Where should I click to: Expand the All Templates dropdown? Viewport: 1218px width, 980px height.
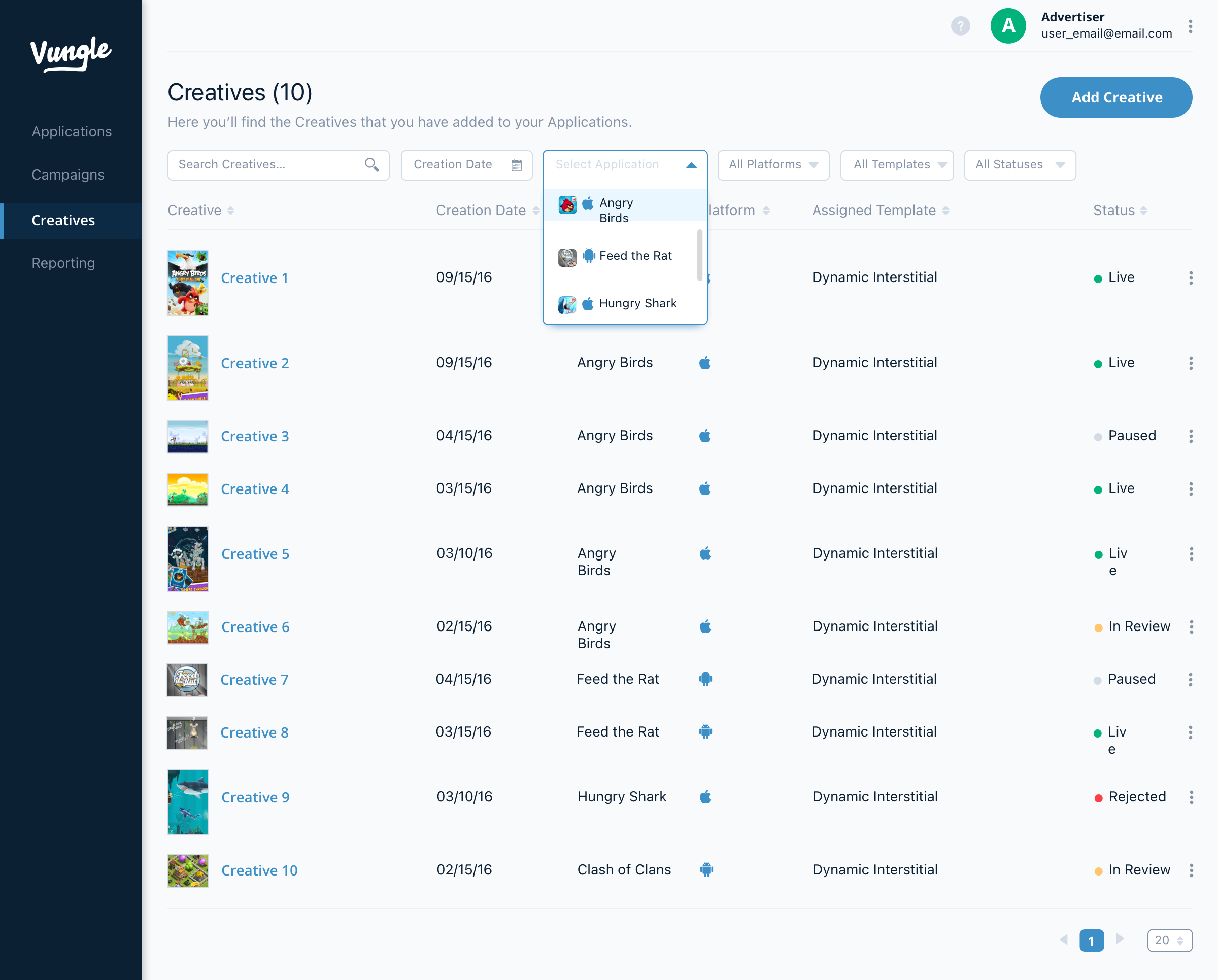click(897, 165)
